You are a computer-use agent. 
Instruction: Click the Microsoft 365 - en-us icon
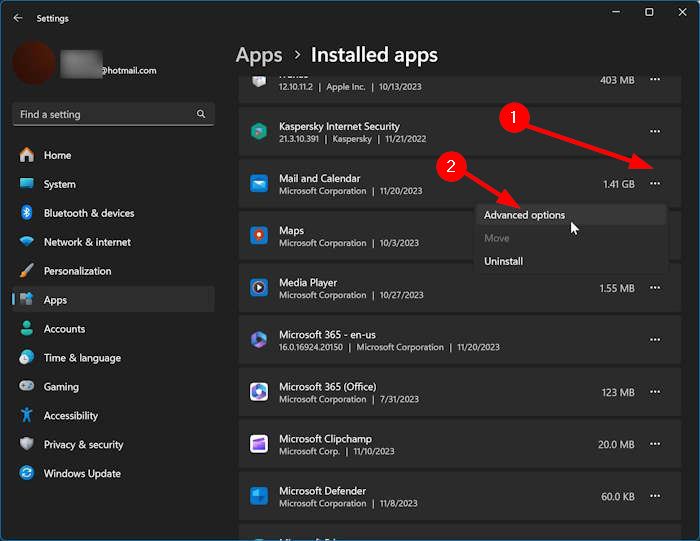click(x=259, y=340)
